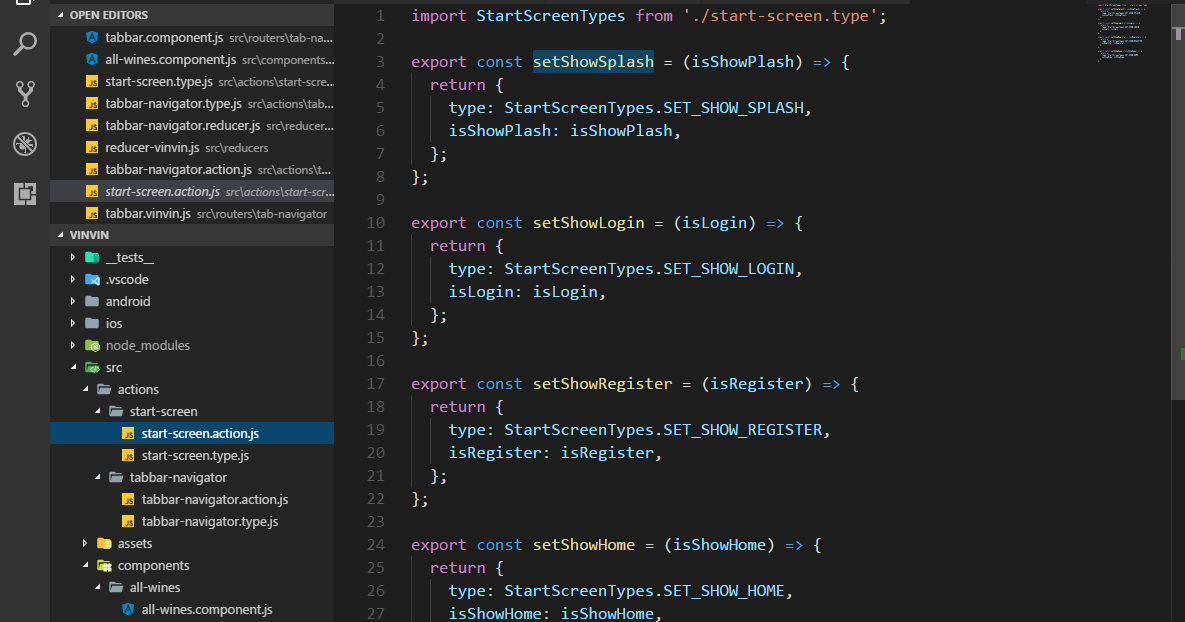Viewport: 1185px width, 622px height.
Task: Select start-screen.action.js in the file tree
Action: click(192, 433)
